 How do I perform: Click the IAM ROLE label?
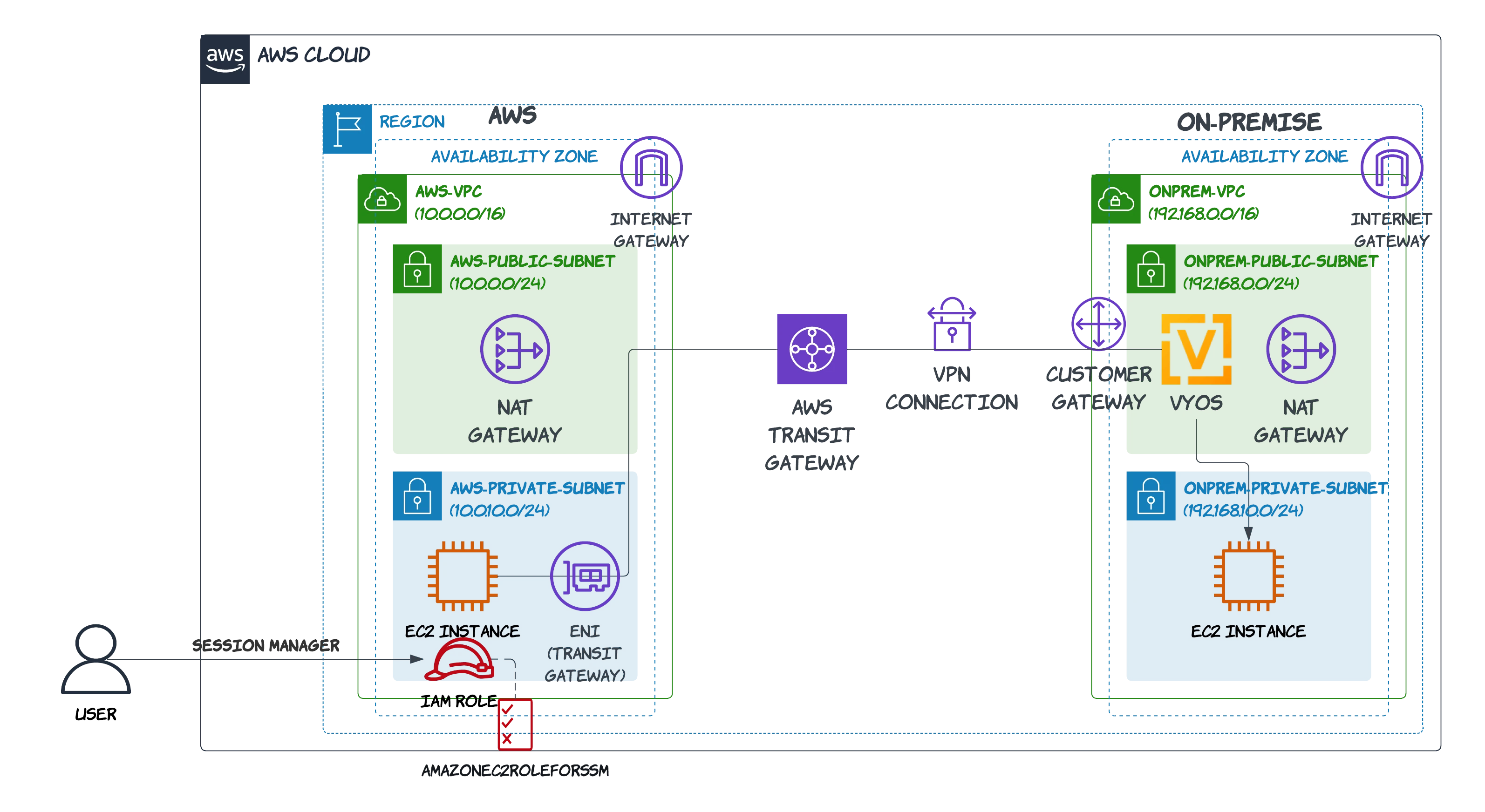point(459,701)
